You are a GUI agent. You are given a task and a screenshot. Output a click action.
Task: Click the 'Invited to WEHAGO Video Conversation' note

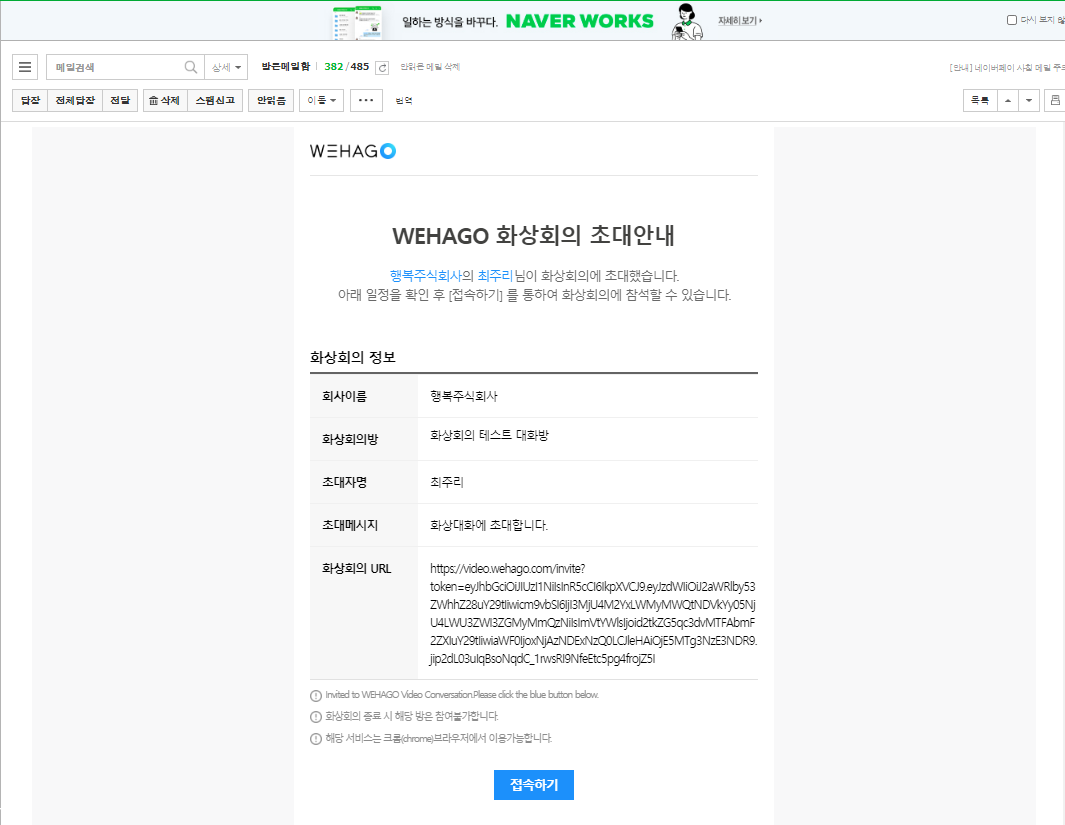point(462,695)
